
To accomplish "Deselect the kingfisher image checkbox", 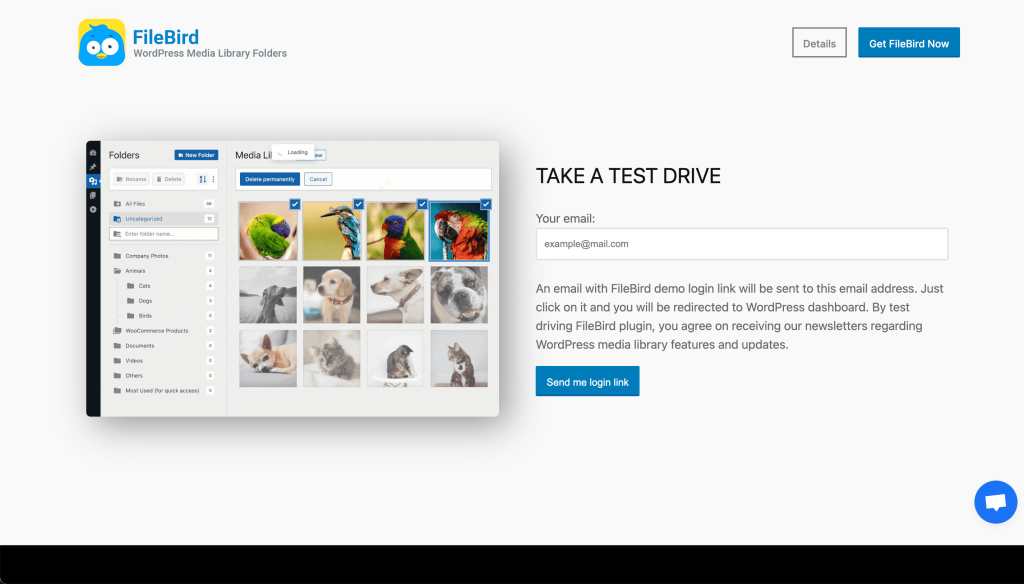I will click(x=358, y=204).
